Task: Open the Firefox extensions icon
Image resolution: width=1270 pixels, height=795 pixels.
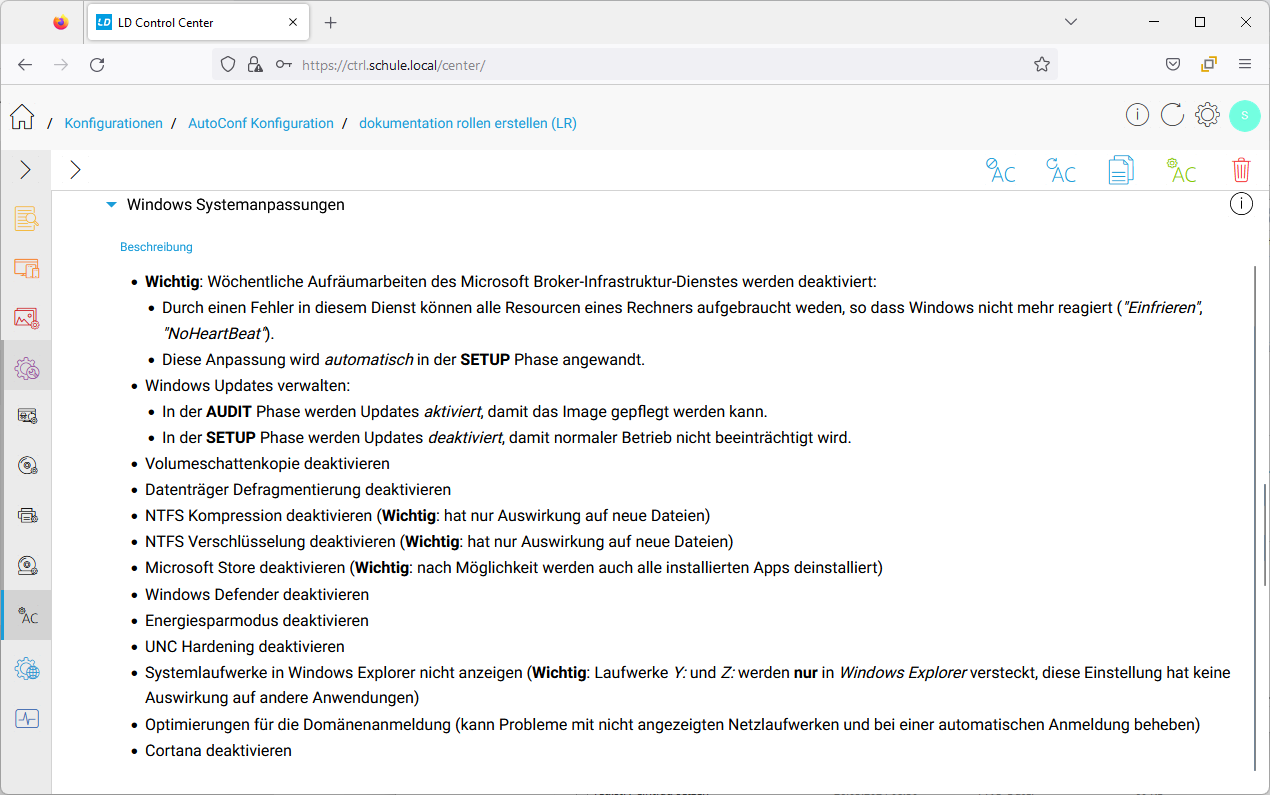Action: click(1209, 64)
